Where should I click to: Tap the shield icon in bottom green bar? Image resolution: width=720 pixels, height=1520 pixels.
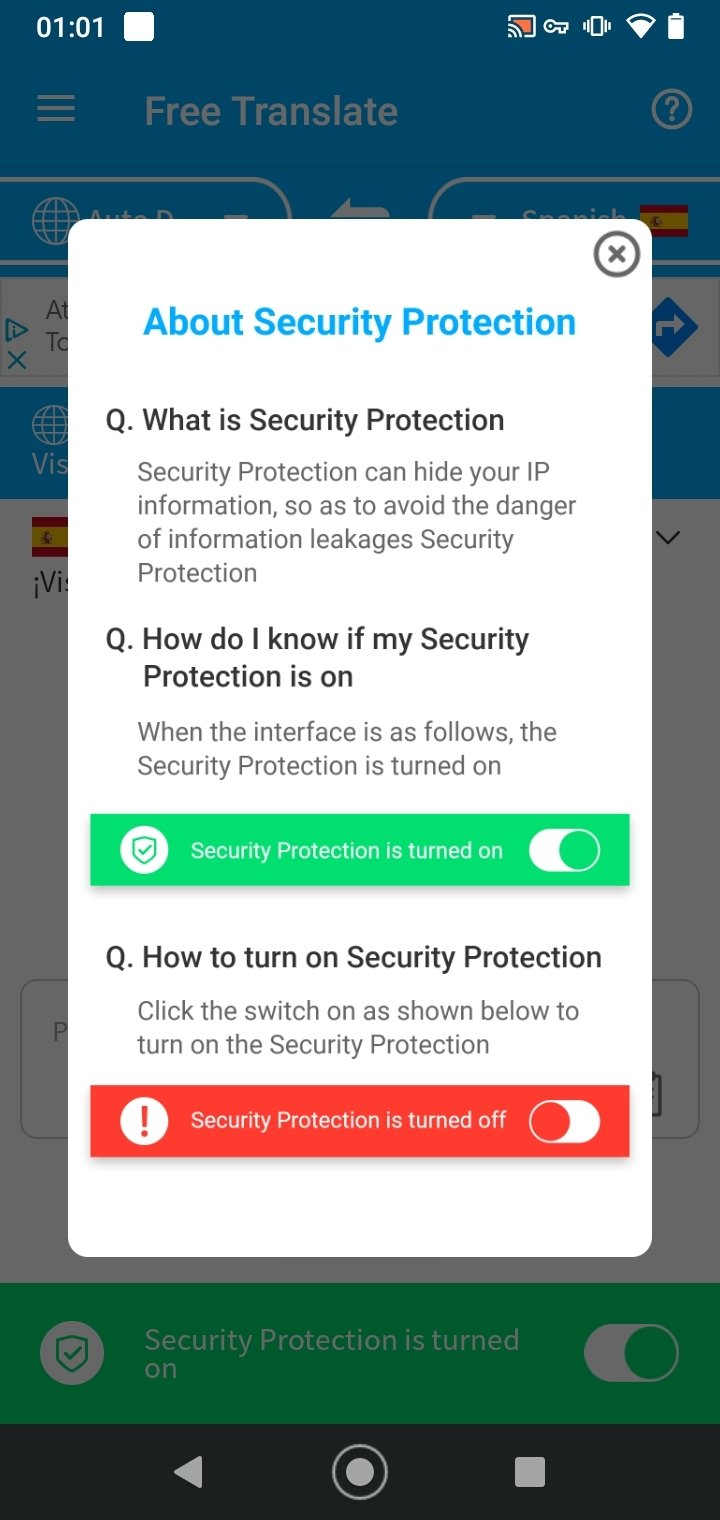click(72, 1353)
